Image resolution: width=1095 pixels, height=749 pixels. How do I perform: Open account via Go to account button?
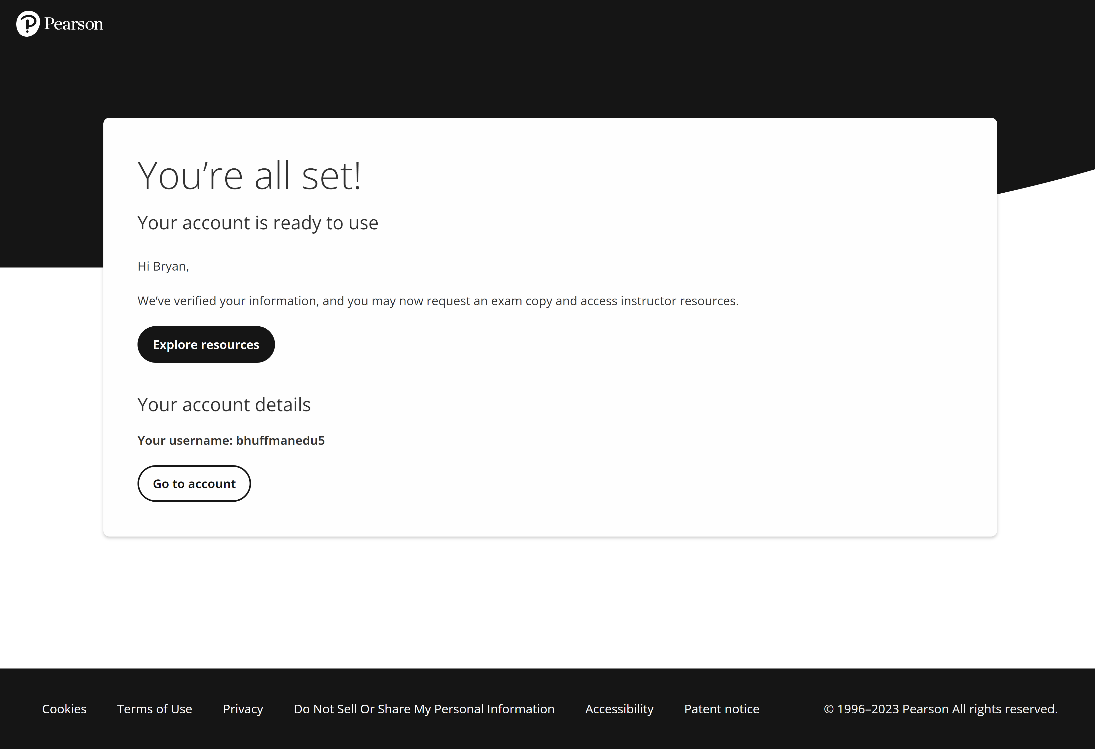[194, 484]
